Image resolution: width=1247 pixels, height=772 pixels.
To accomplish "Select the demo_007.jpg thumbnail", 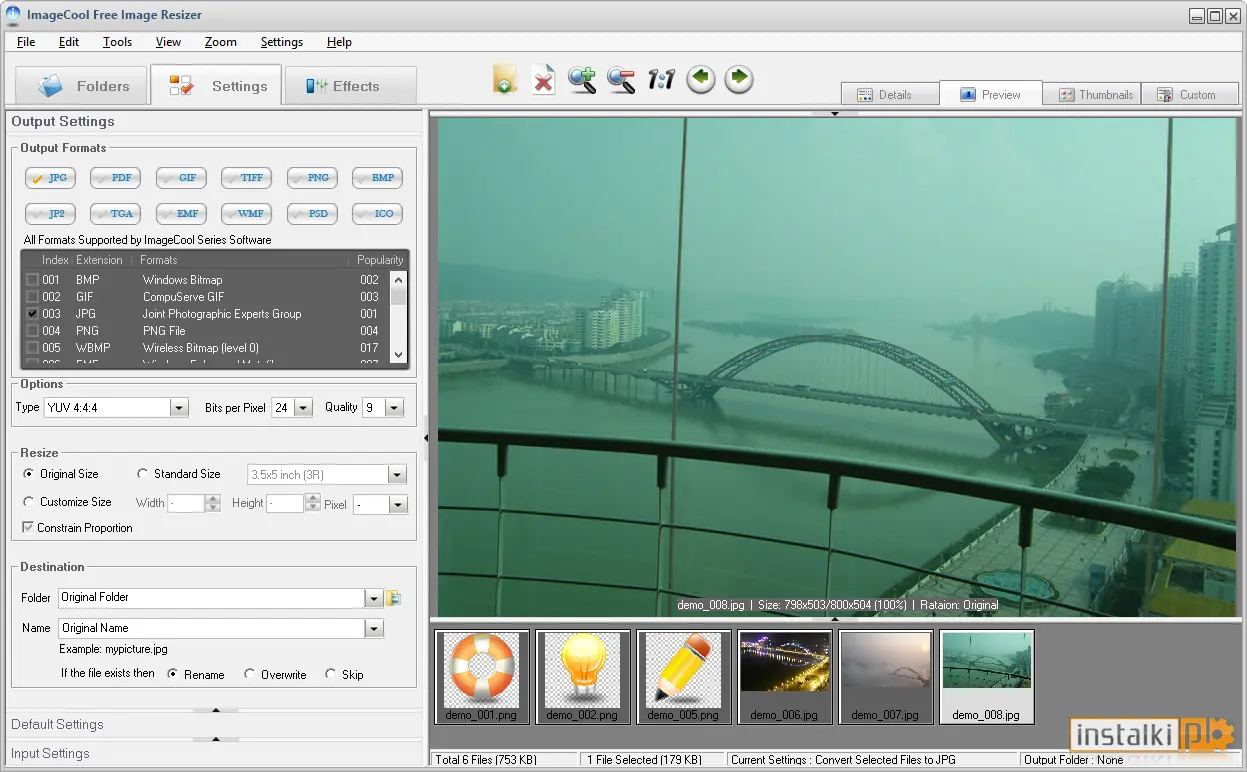I will [886, 676].
